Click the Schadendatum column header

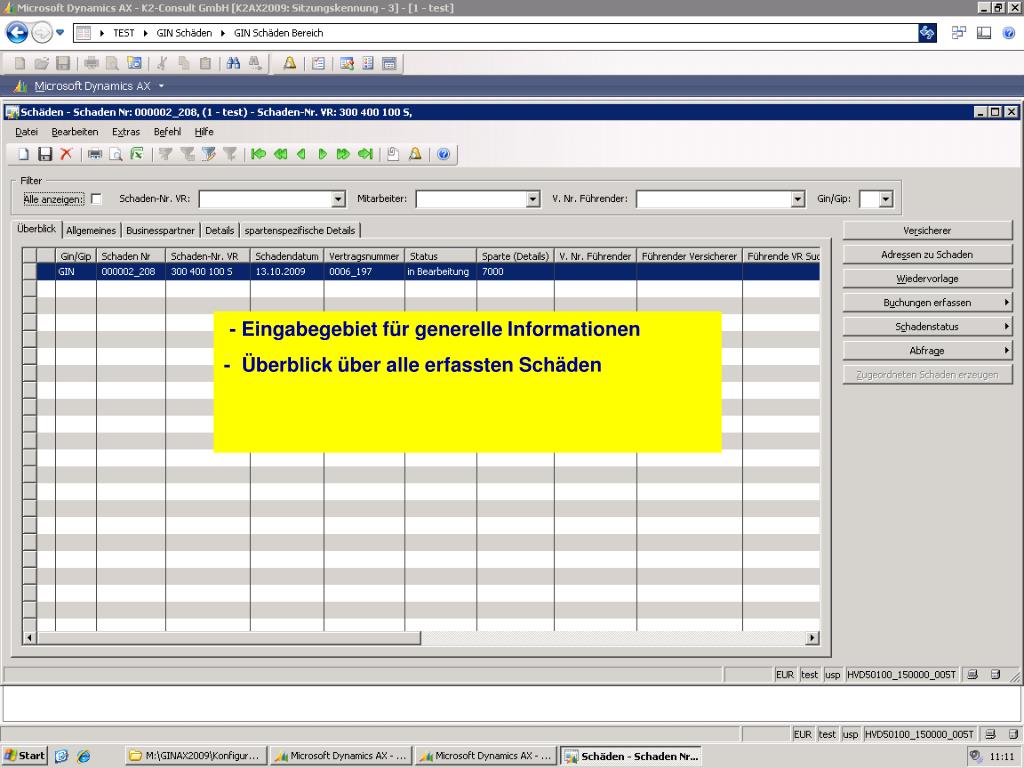(x=287, y=256)
